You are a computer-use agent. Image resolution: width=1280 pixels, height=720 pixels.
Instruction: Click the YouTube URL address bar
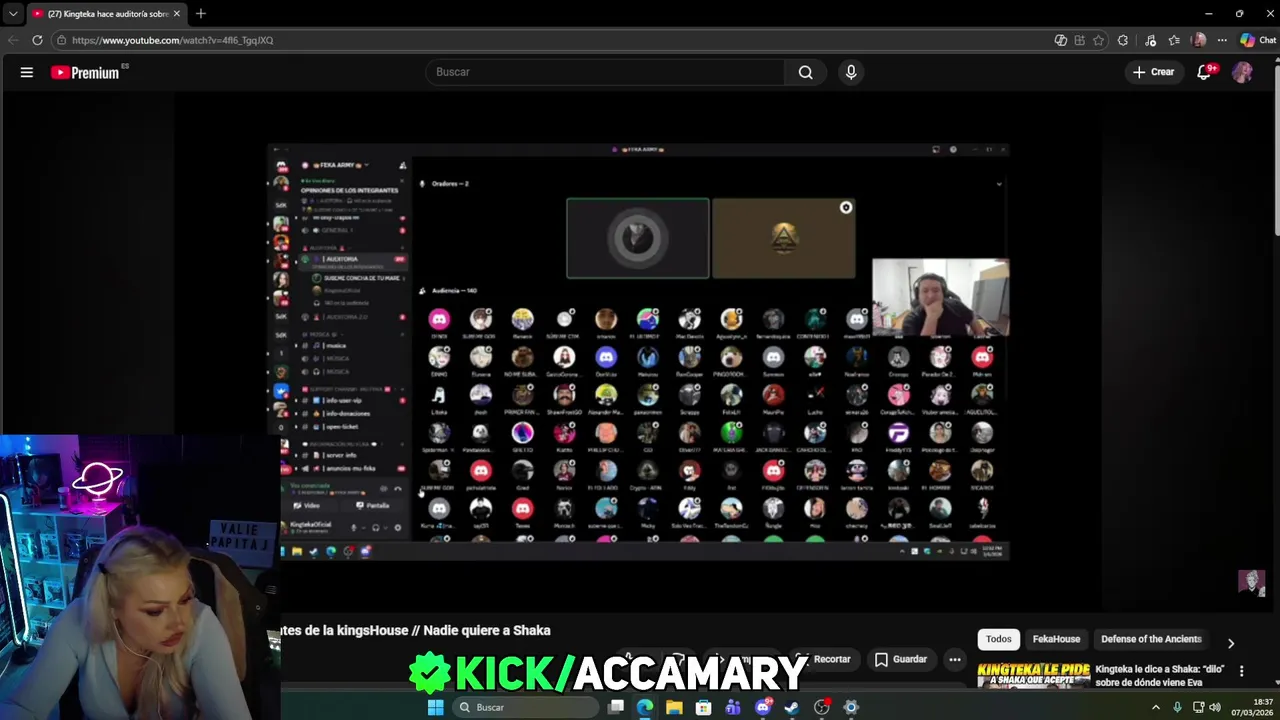tap(550, 40)
